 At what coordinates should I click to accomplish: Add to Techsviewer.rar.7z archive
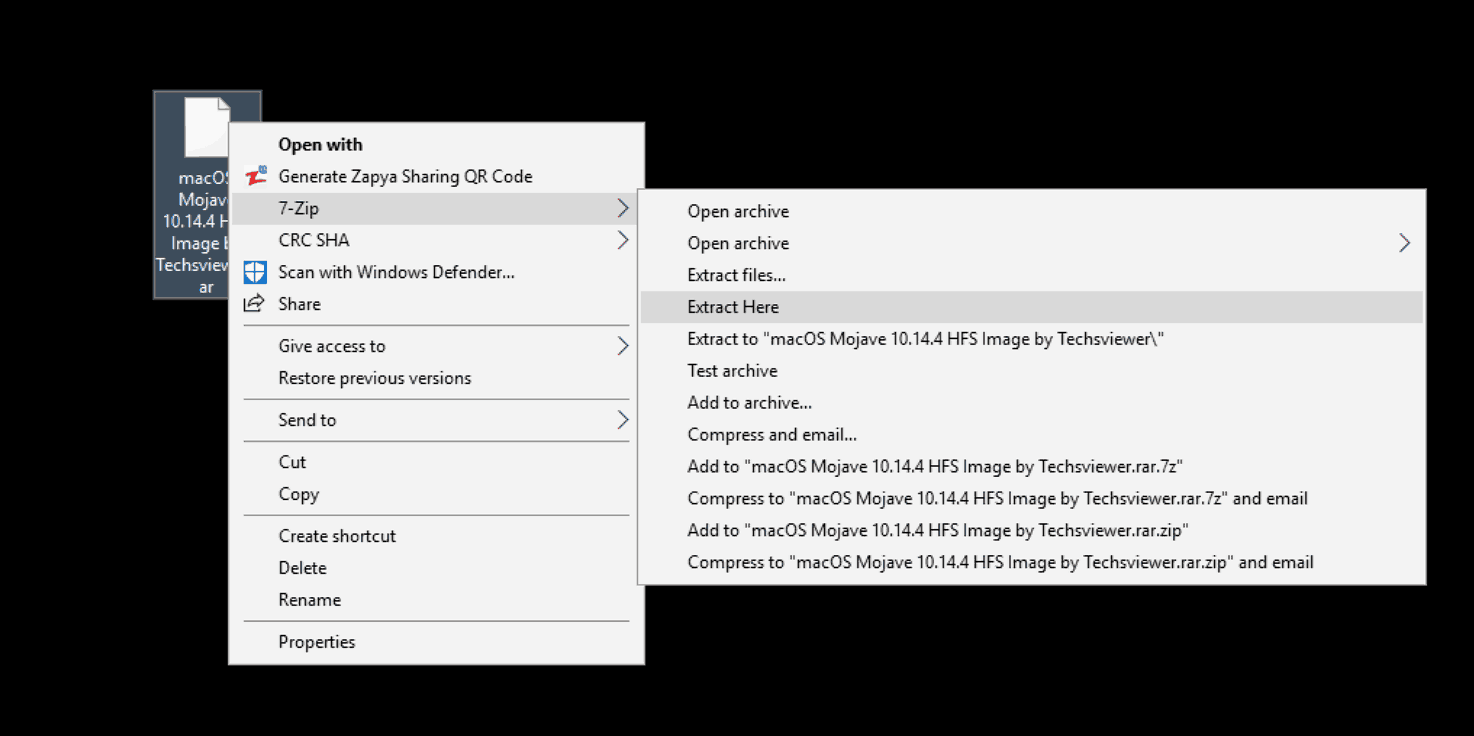tap(935, 467)
